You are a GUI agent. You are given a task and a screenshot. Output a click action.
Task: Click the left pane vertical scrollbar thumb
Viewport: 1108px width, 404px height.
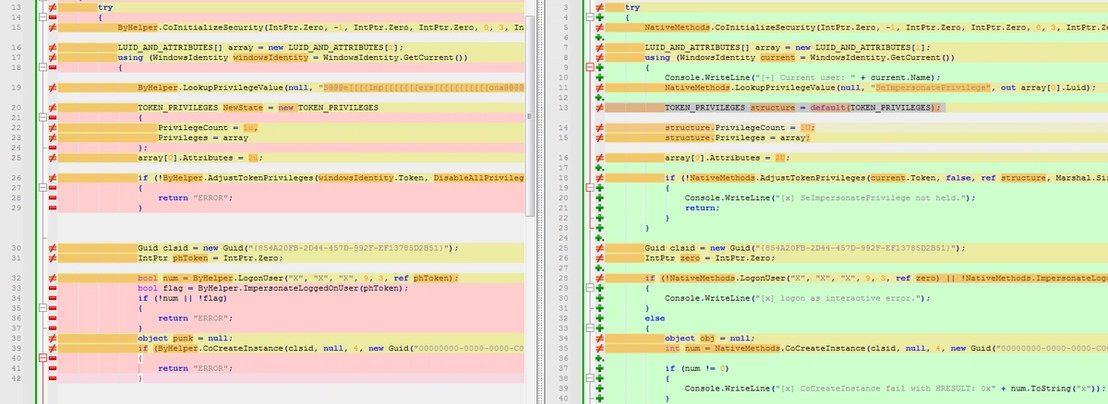(530, 117)
